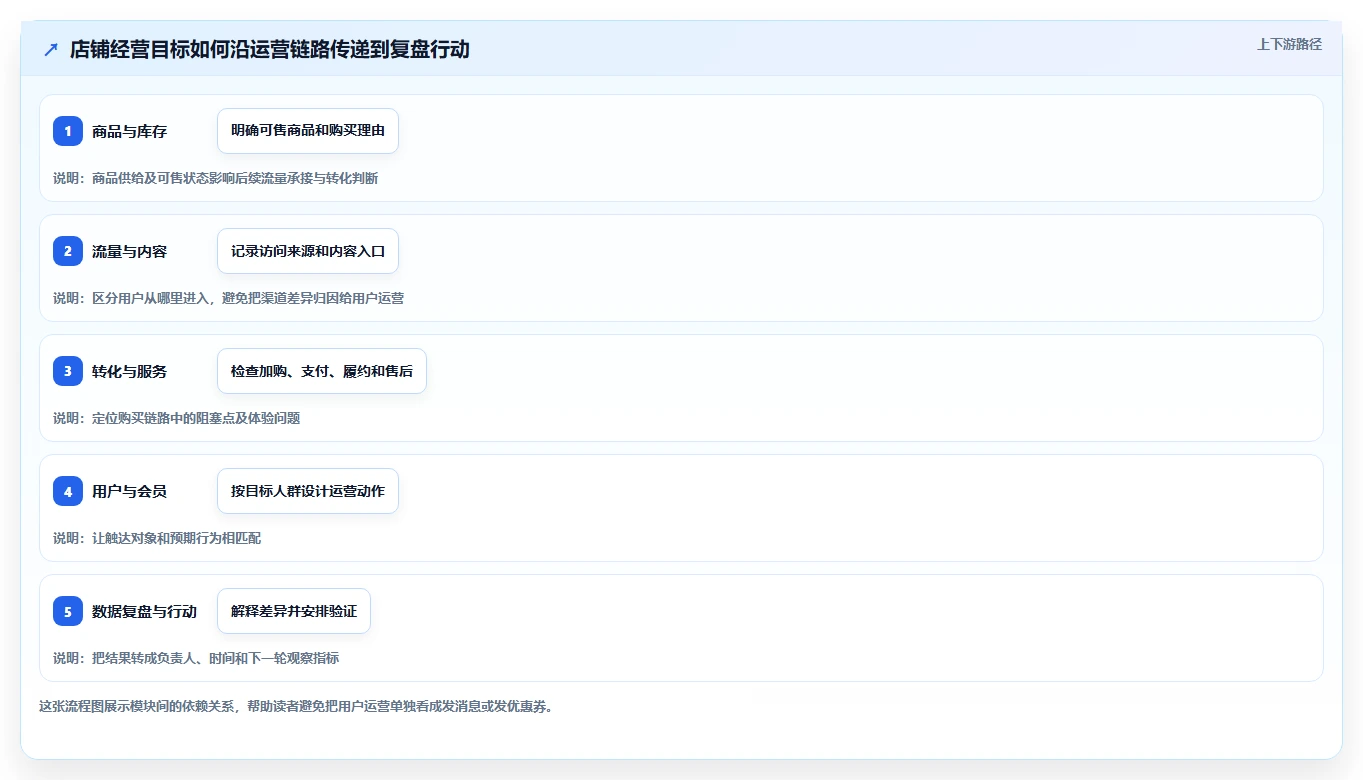
Task: Click the 用户与会员 step heading
Action: point(129,491)
